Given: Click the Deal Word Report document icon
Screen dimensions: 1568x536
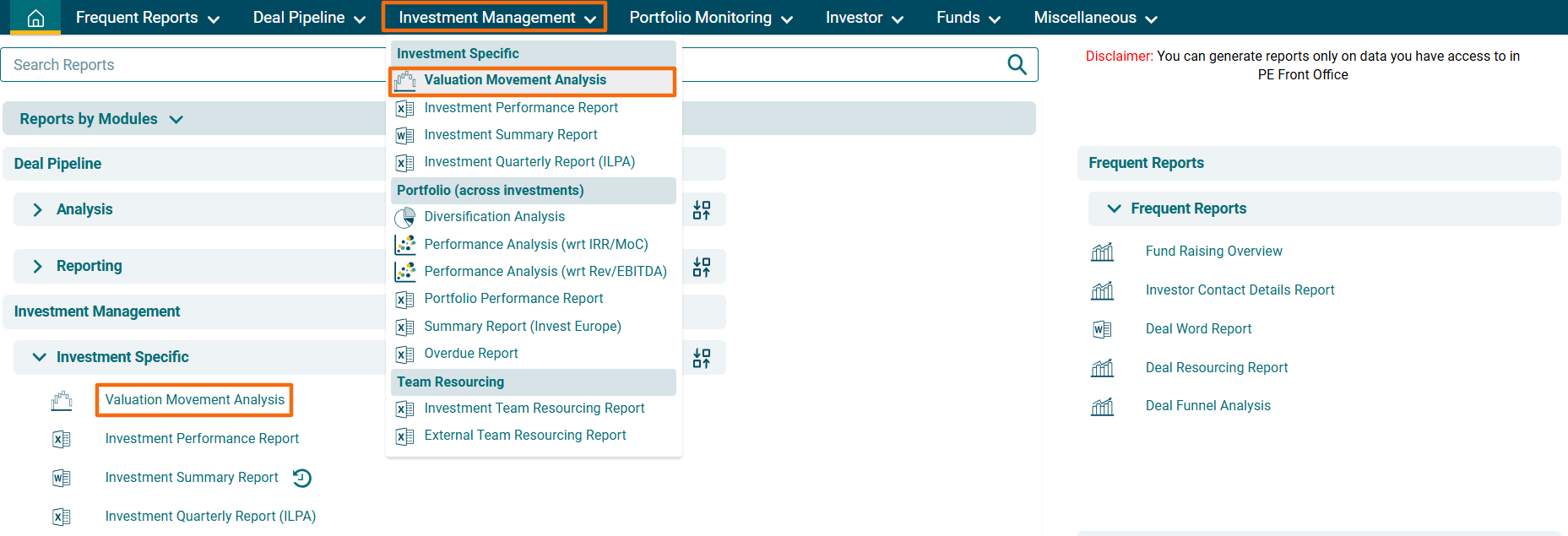Looking at the screenshot, I should [1102, 329].
